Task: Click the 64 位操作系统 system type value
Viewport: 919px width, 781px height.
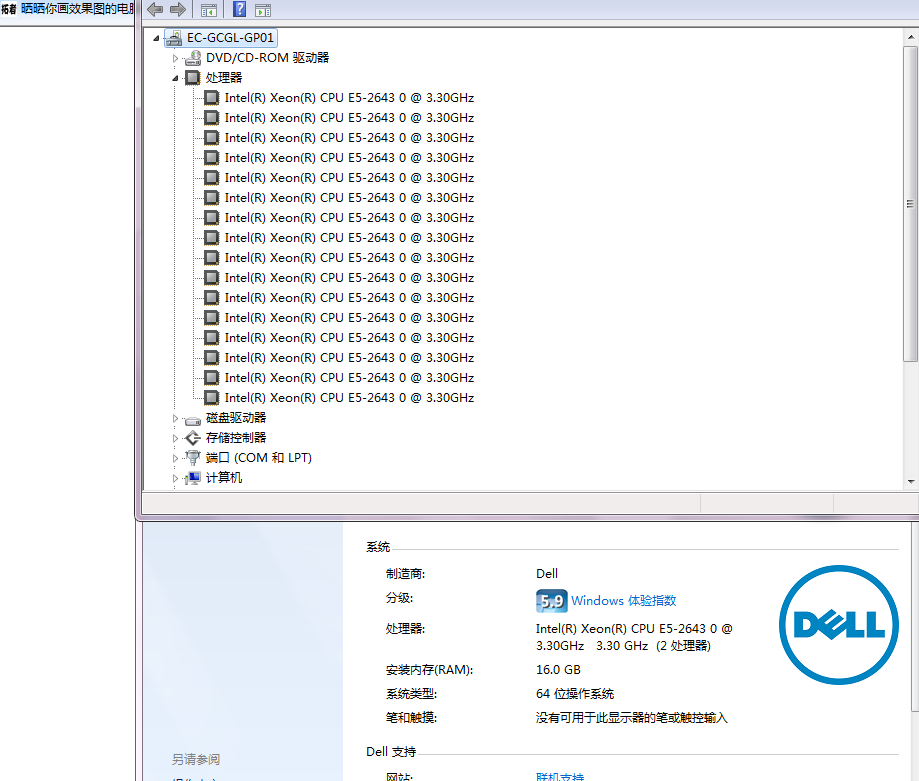Action: click(x=574, y=694)
